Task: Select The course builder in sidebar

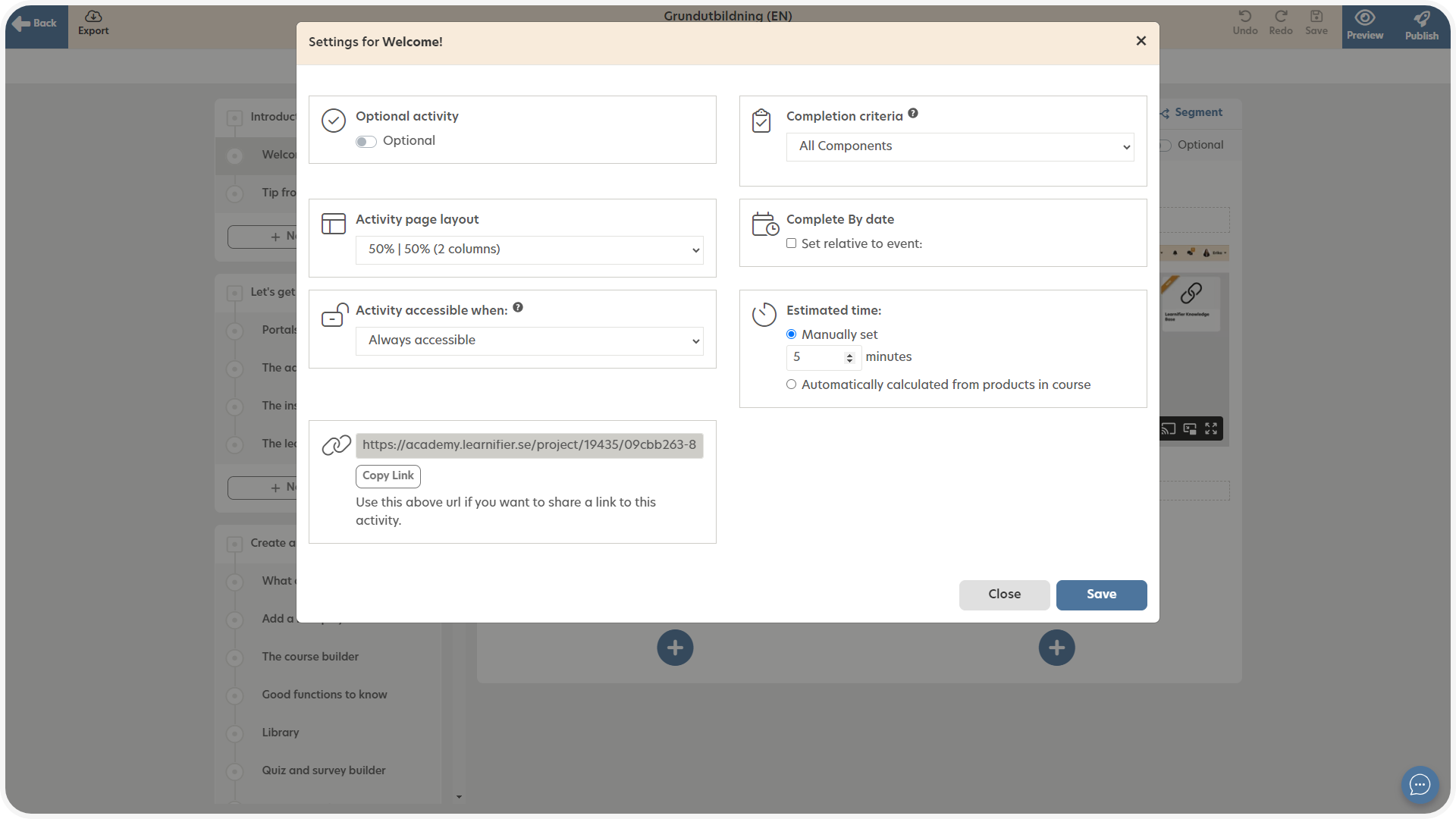Action: (x=310, y=657)
